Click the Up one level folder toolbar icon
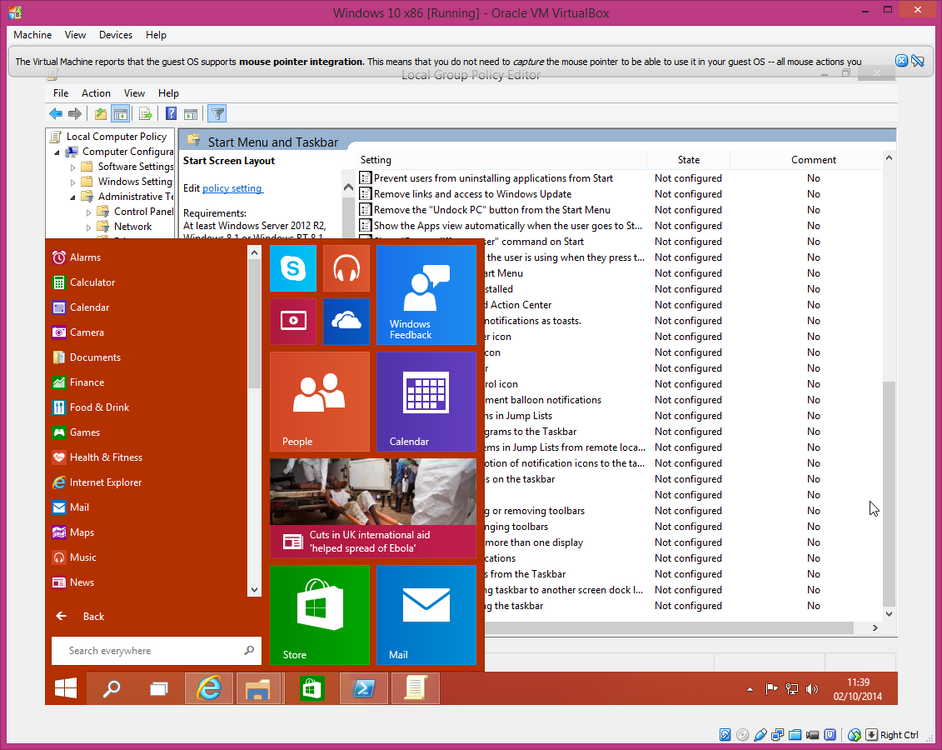The width and height of the screenshot is (942, 750). pos(100,114)
